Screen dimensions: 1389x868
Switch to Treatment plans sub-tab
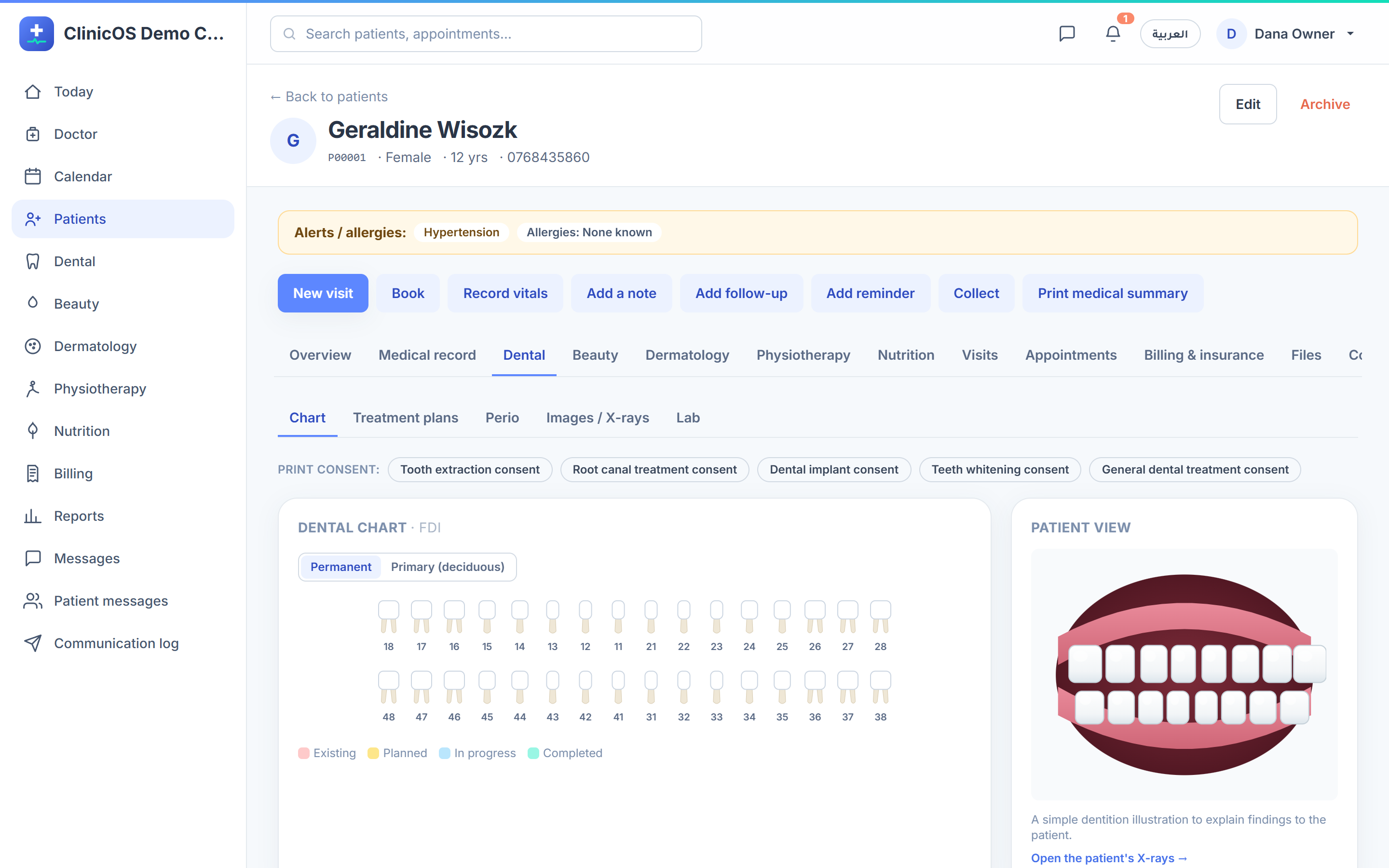[405, 418]
